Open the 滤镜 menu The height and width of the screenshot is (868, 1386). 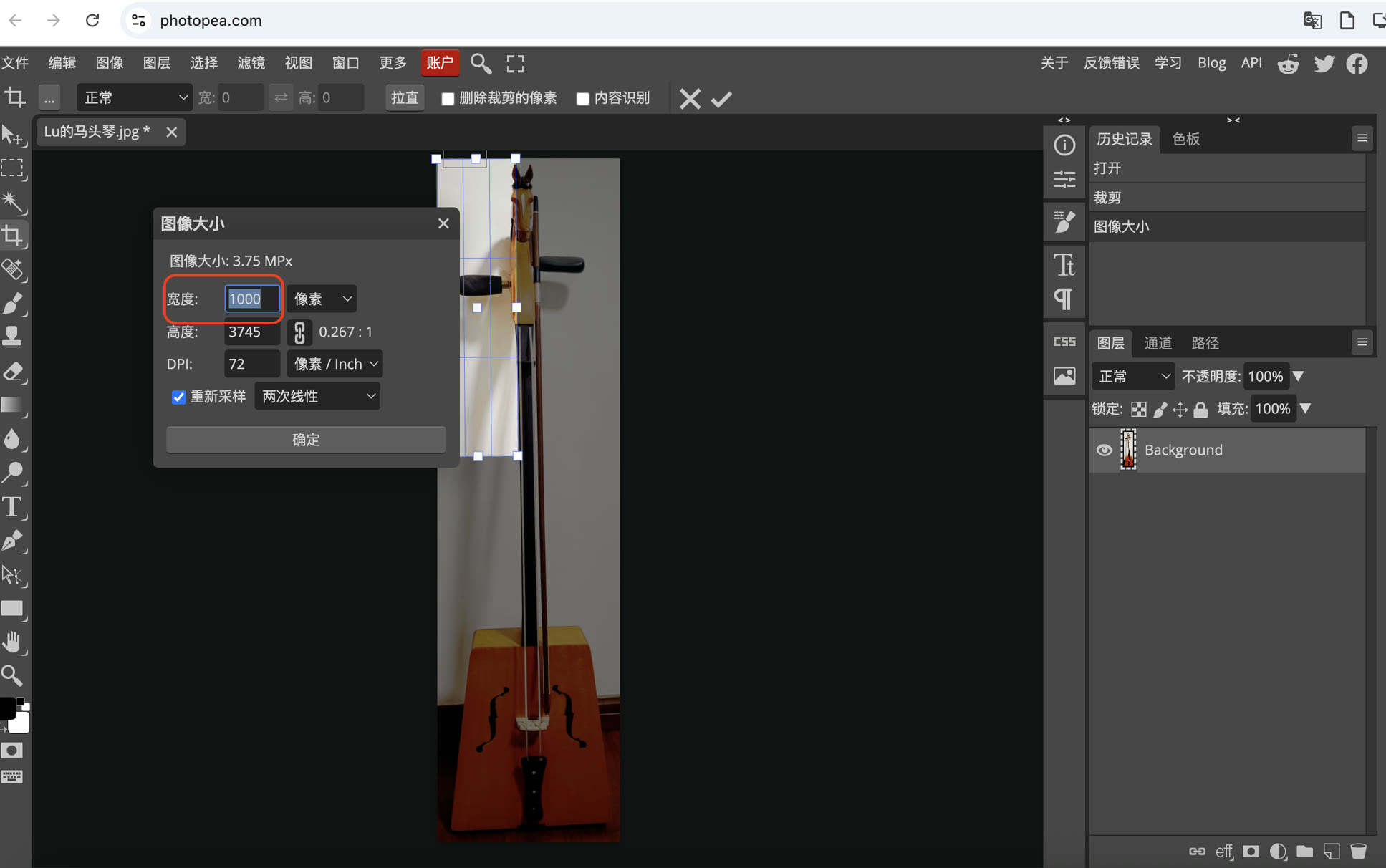point(251,63)
